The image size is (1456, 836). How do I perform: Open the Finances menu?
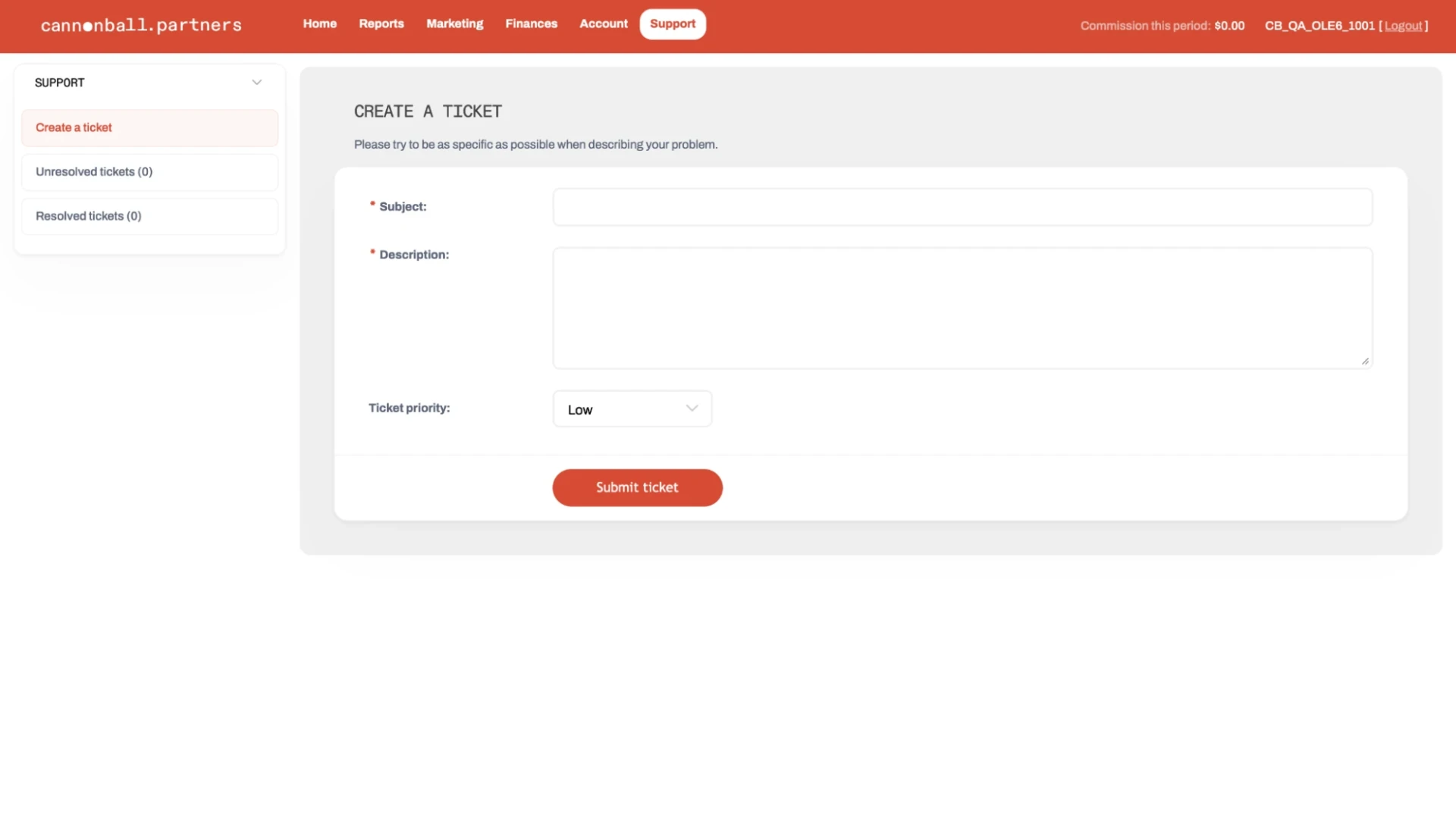(x=531, y=23)
